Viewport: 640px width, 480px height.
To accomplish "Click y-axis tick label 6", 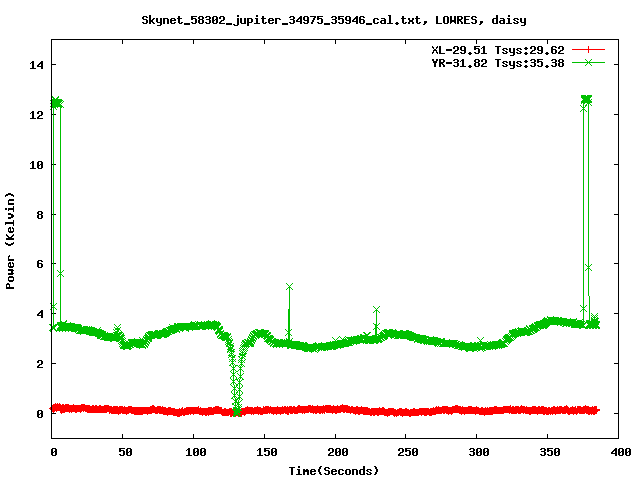I will (x=40, y=264).
